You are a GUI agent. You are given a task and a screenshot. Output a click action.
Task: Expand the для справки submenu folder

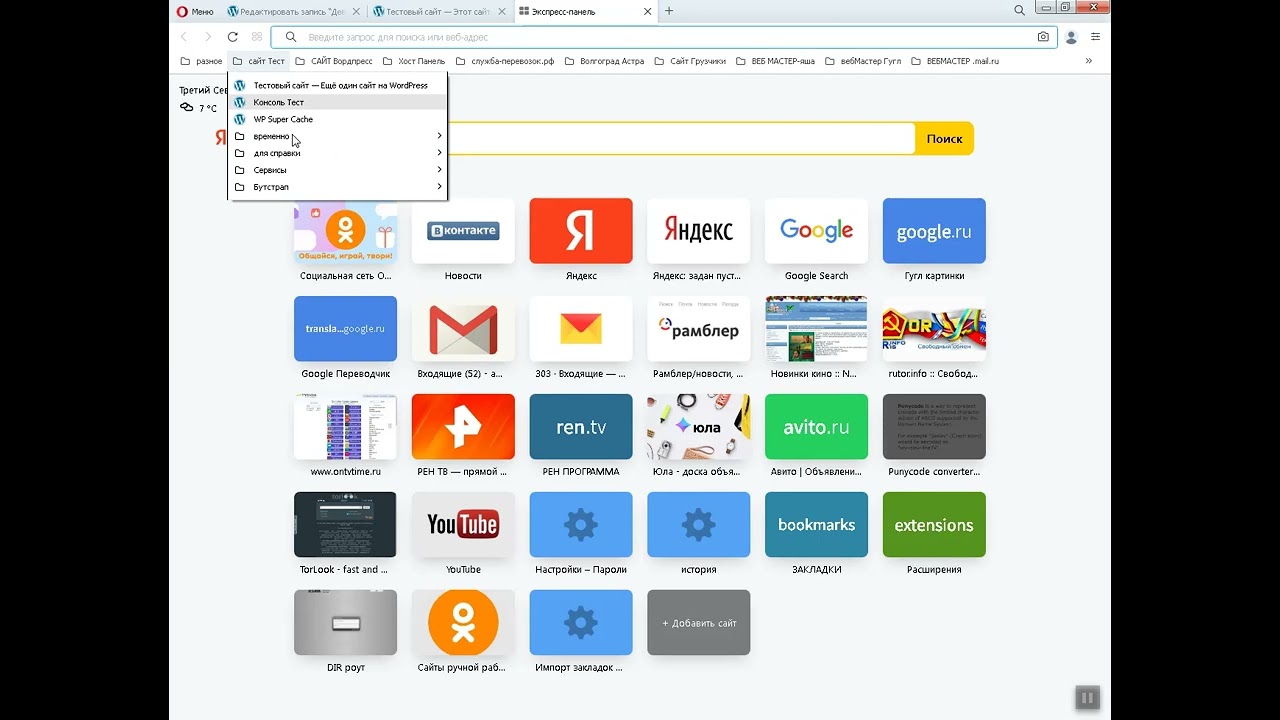338,153
